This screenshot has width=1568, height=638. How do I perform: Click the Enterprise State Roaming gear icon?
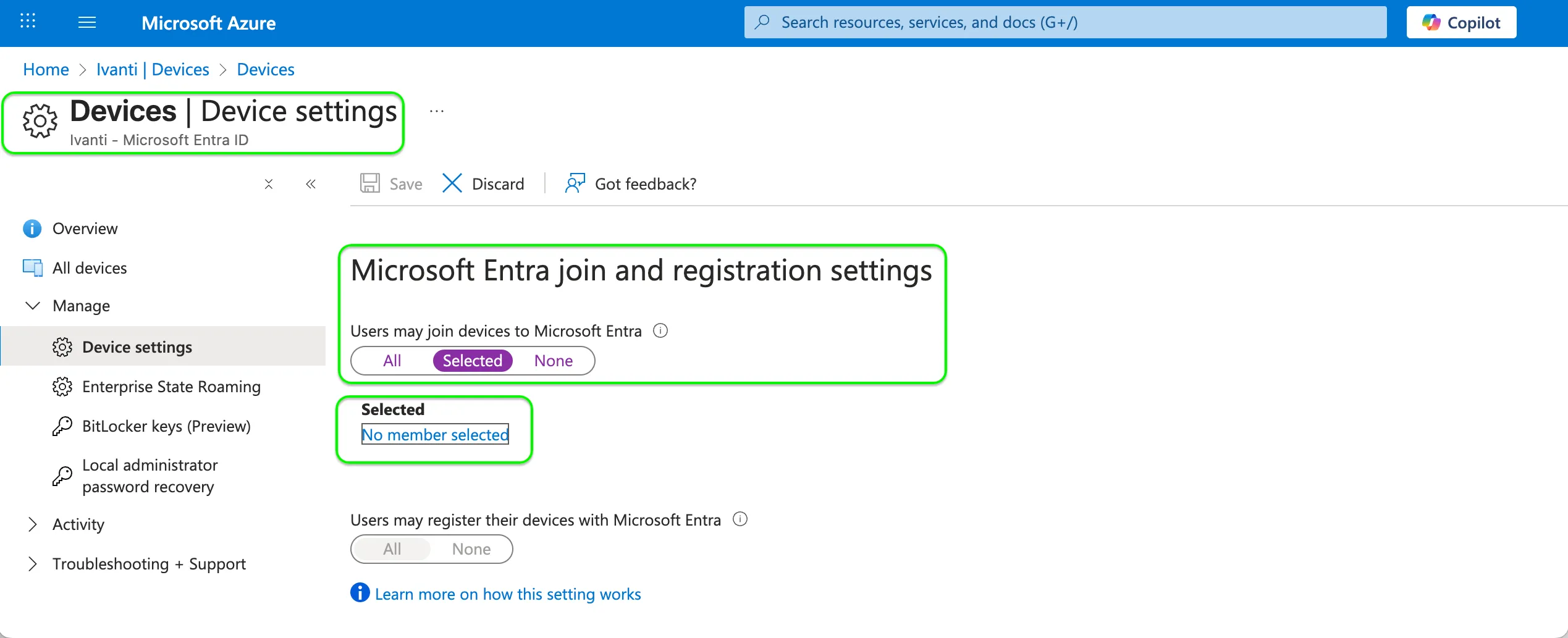pyautogui.click(x=62, y=387)
